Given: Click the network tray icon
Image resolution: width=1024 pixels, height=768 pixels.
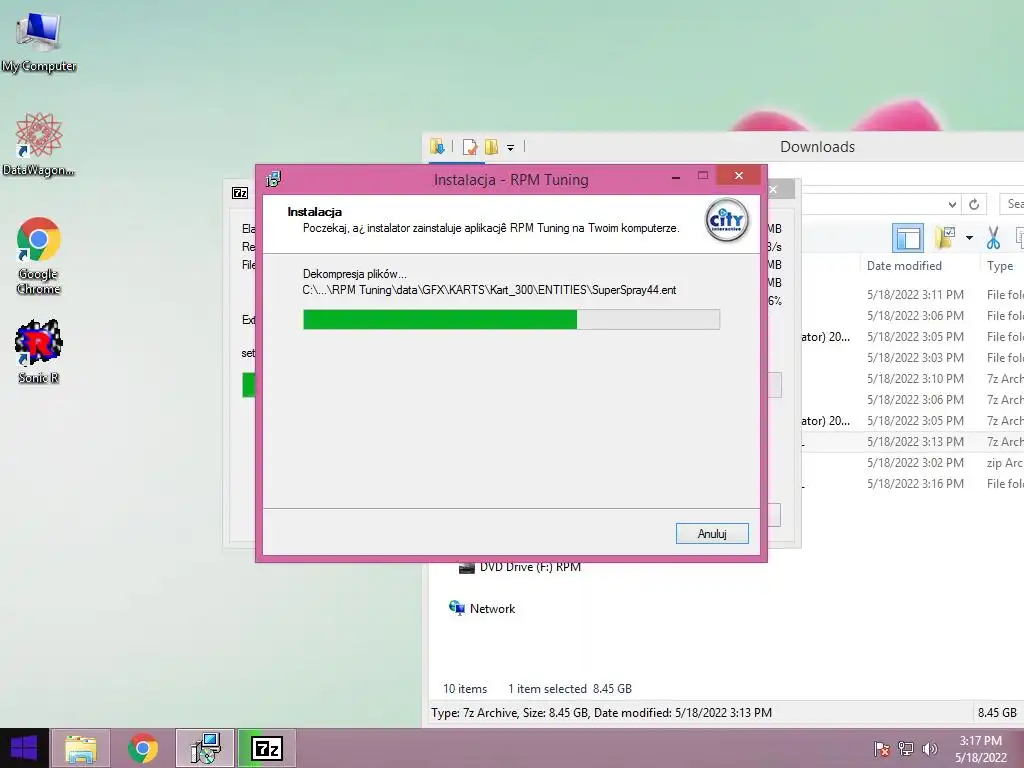Looking at the screenshot, I should [906, 749].
